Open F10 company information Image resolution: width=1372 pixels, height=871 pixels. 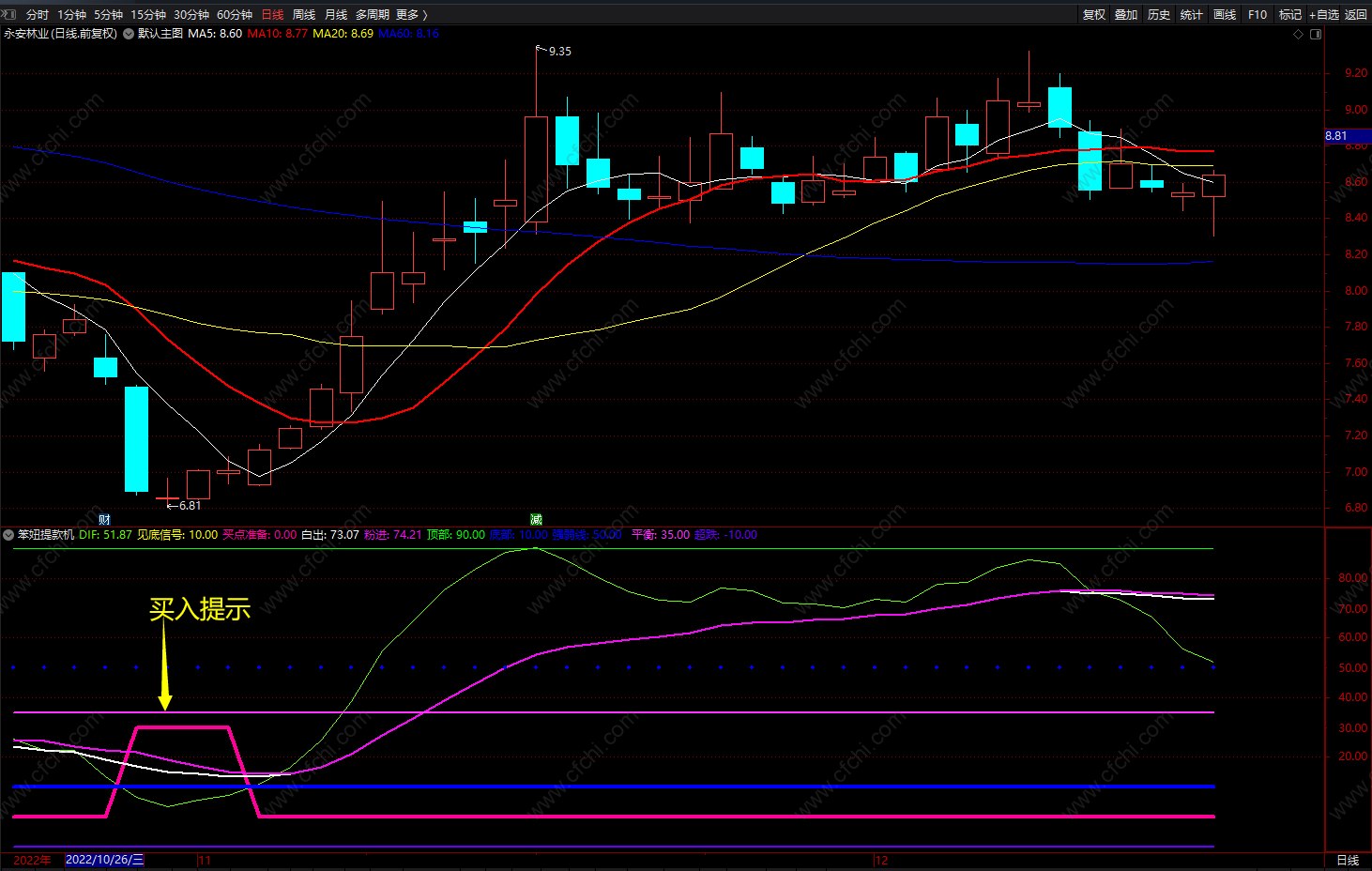1258,15
